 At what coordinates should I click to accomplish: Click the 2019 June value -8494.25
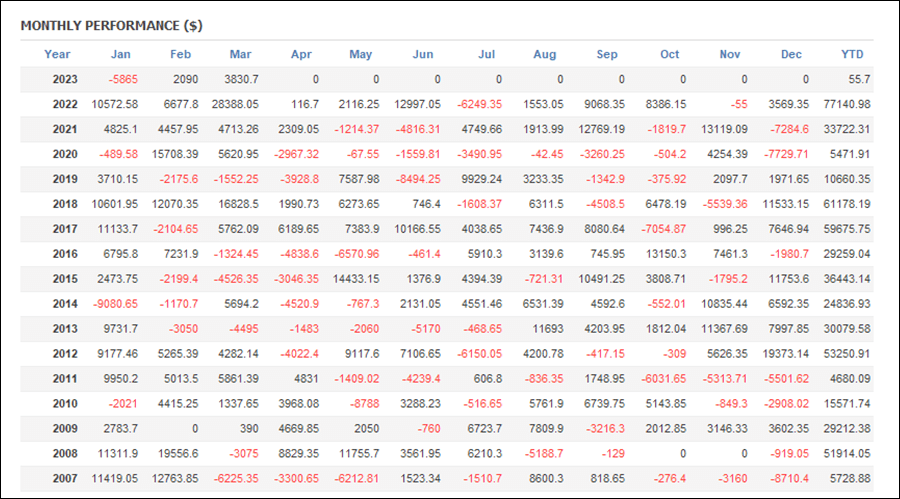[x=418, y=179]
